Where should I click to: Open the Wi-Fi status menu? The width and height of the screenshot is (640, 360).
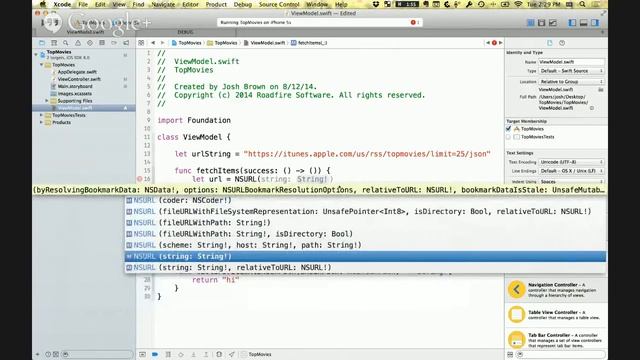point(518,4)
